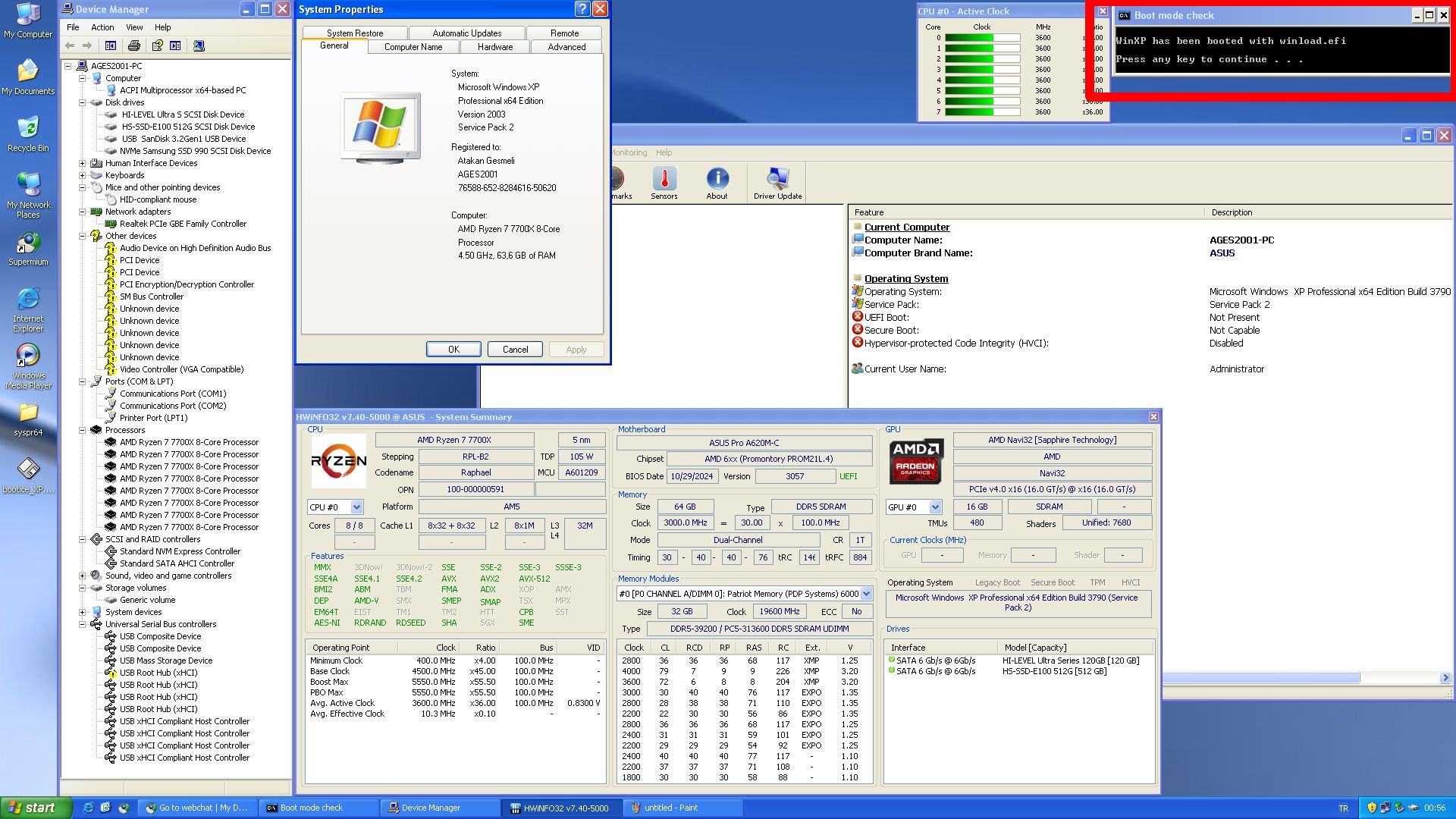
Task: Open the View menu in Device Manager
Action: (134, 27)
